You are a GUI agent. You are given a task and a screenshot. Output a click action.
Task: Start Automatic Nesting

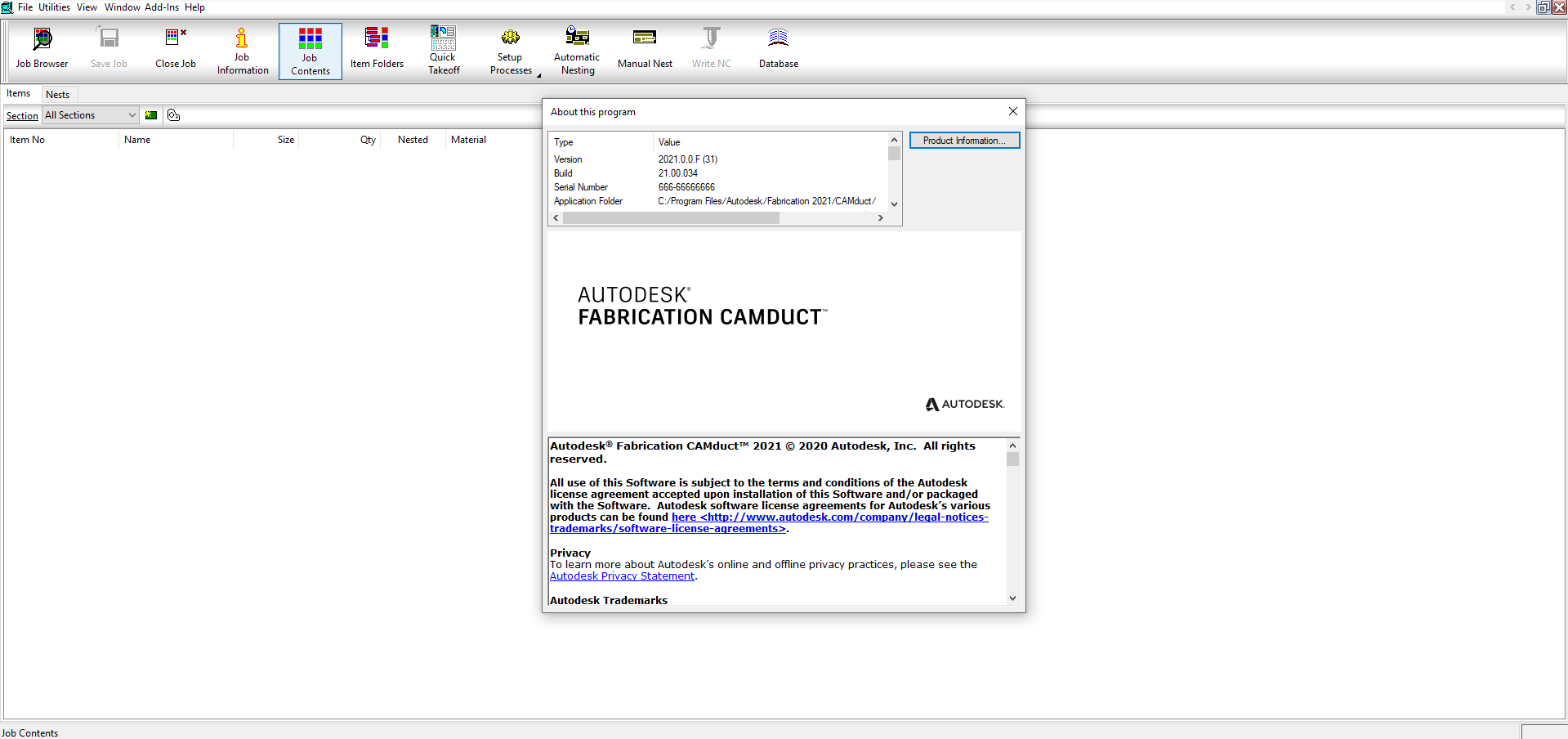tap(577, 51)
